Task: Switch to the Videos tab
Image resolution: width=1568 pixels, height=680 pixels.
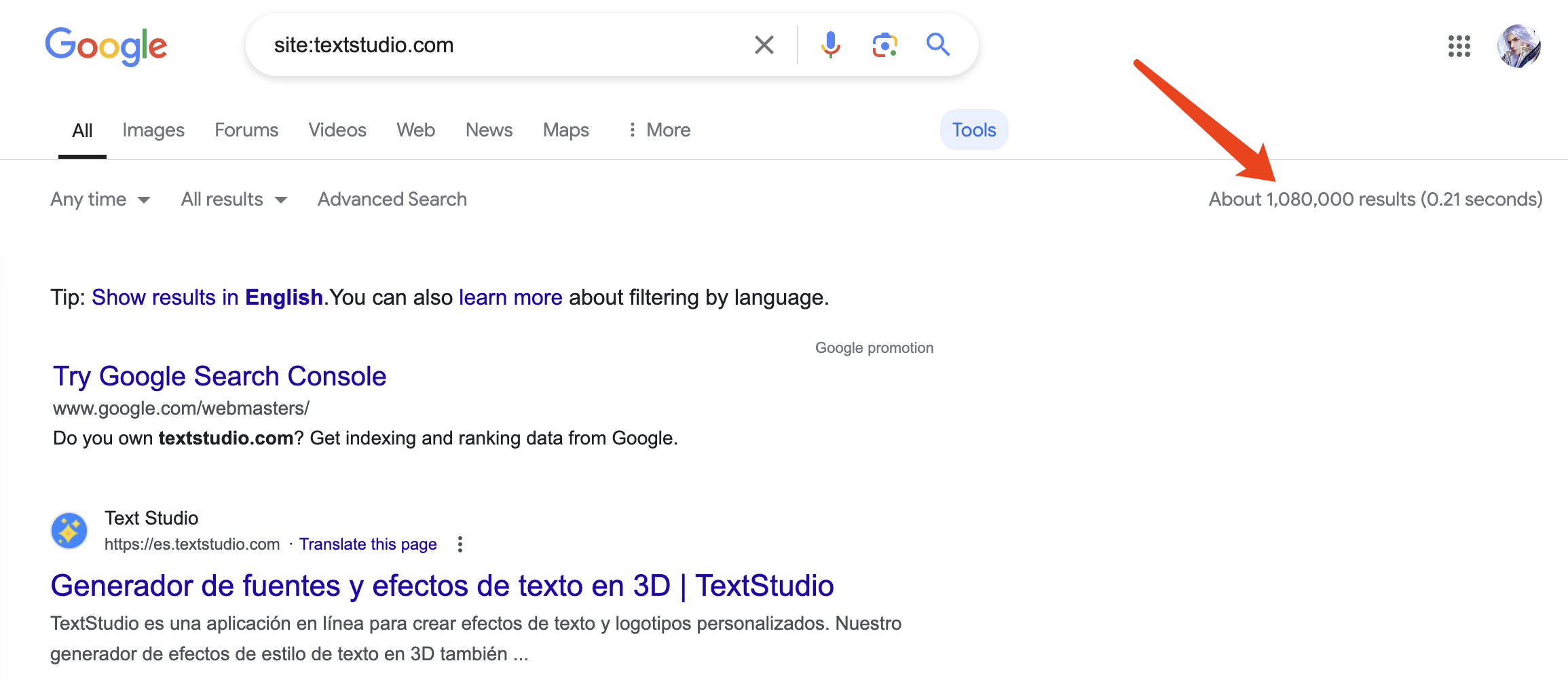Action: (337, 130)
